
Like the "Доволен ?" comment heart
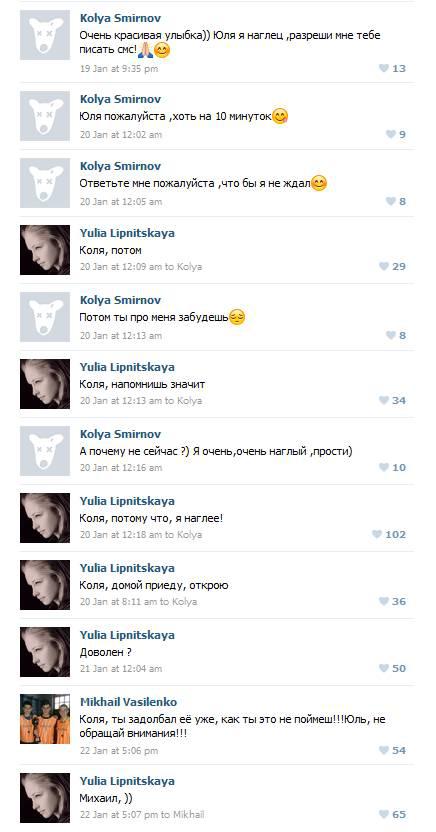[383, 668]
